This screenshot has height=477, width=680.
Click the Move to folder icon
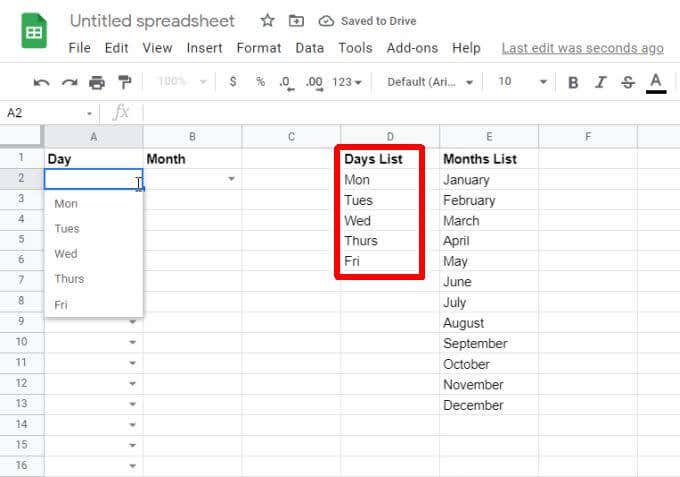coord(296,21)
